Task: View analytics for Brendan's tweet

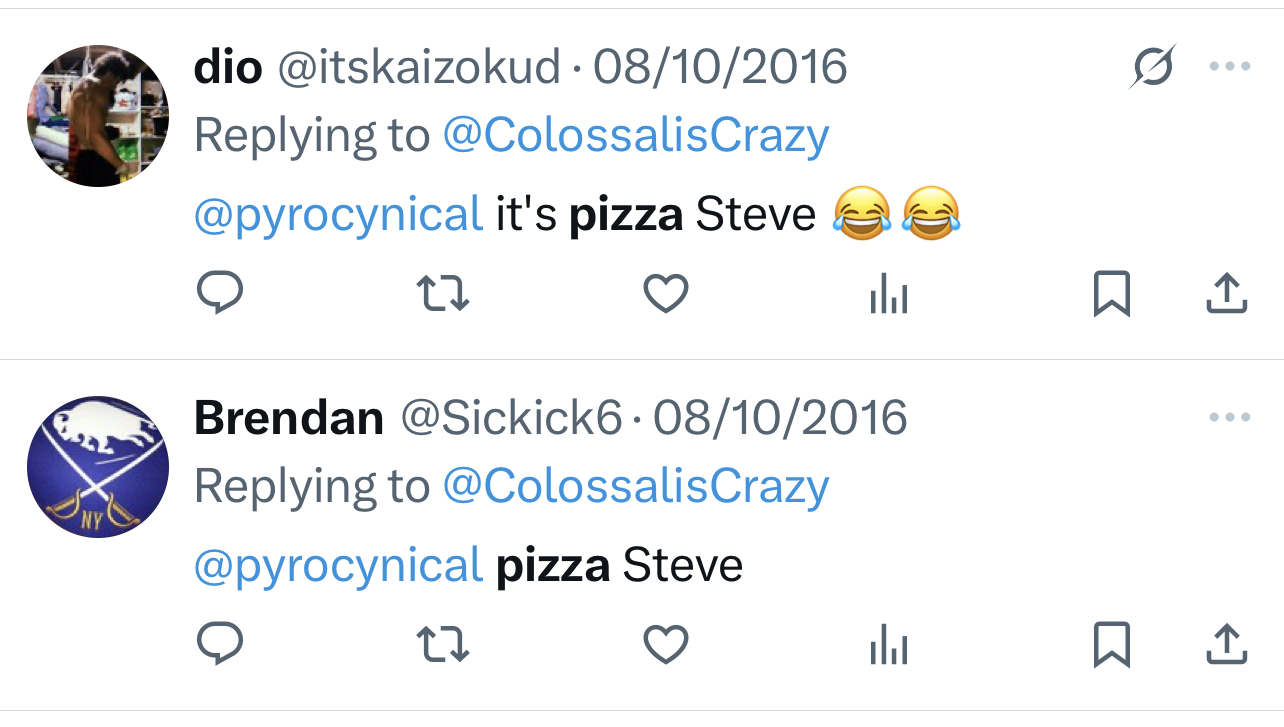Action: [888, 645]
